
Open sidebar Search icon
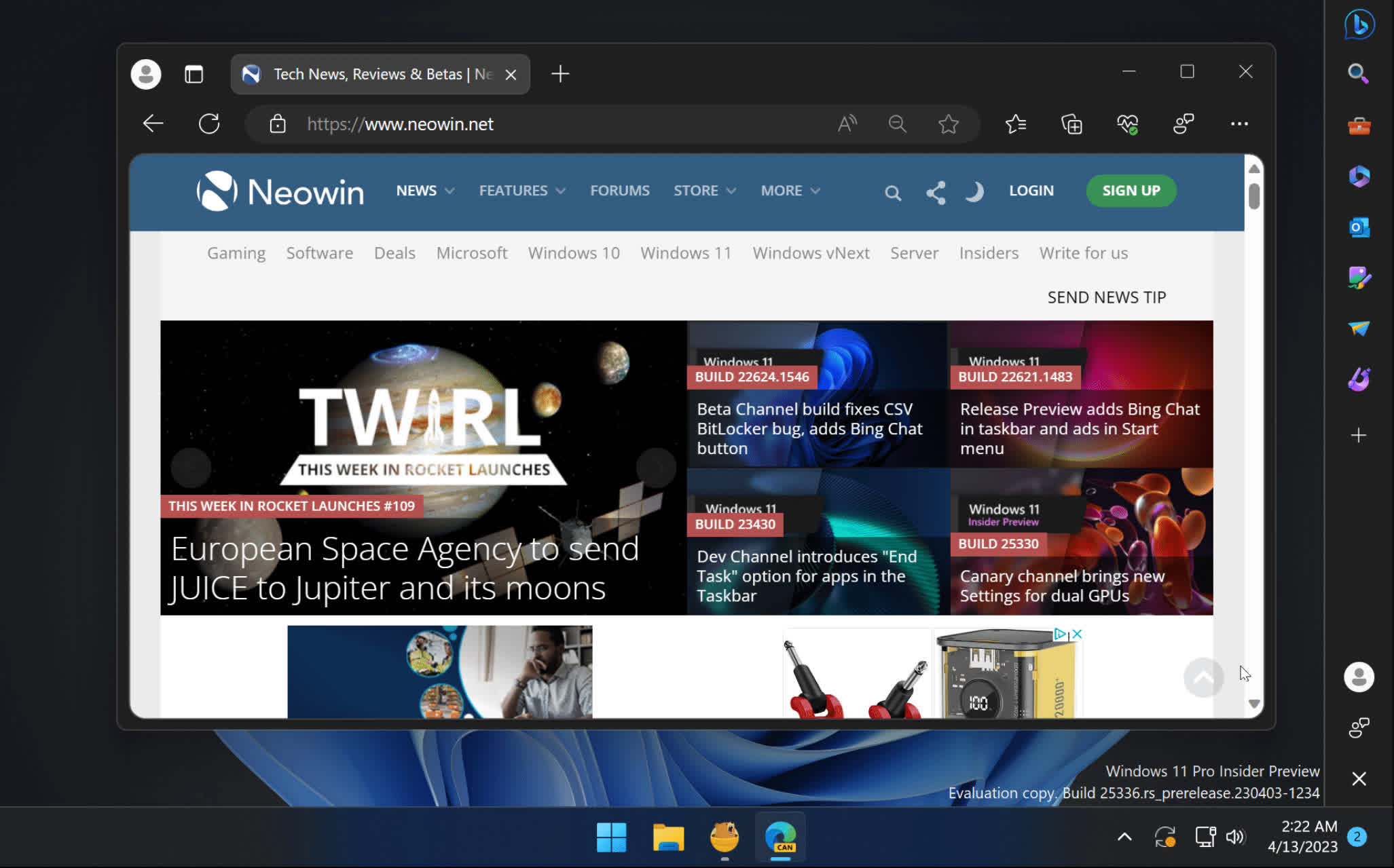click(1358, 73)
